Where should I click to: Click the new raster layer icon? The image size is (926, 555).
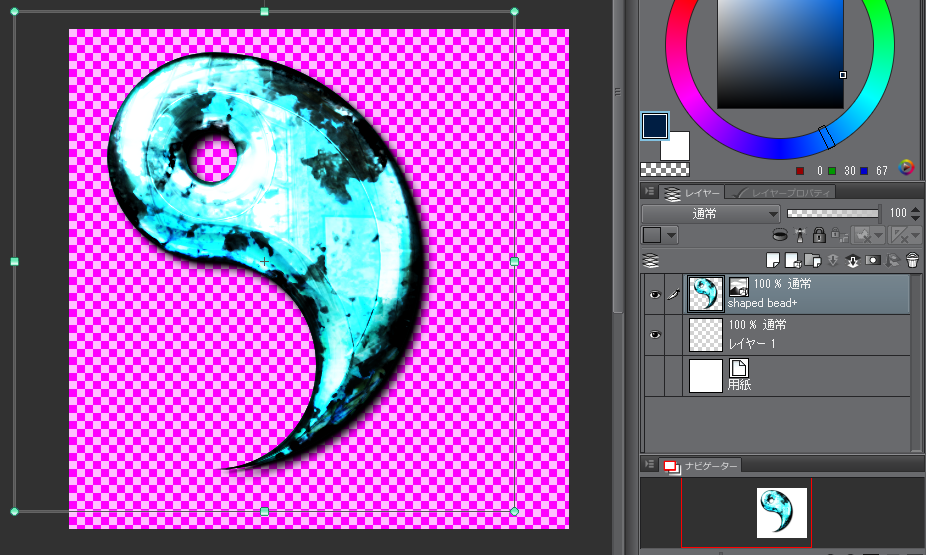click(x=773, y=260)
